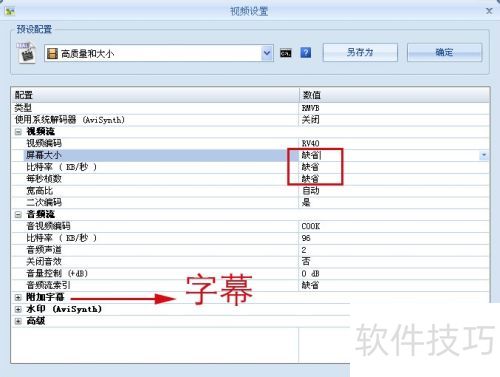Click the 是 value of 二次编码
Viewport: 500px width, 377px height.
(x=306, y=203)
